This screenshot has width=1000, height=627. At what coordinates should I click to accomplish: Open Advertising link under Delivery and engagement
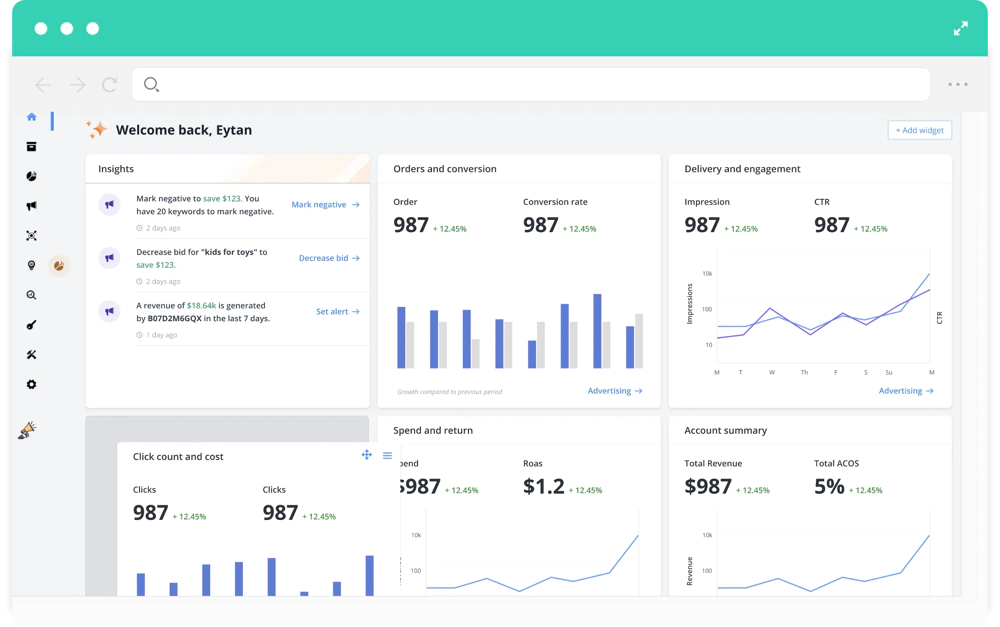click(906, 391)
